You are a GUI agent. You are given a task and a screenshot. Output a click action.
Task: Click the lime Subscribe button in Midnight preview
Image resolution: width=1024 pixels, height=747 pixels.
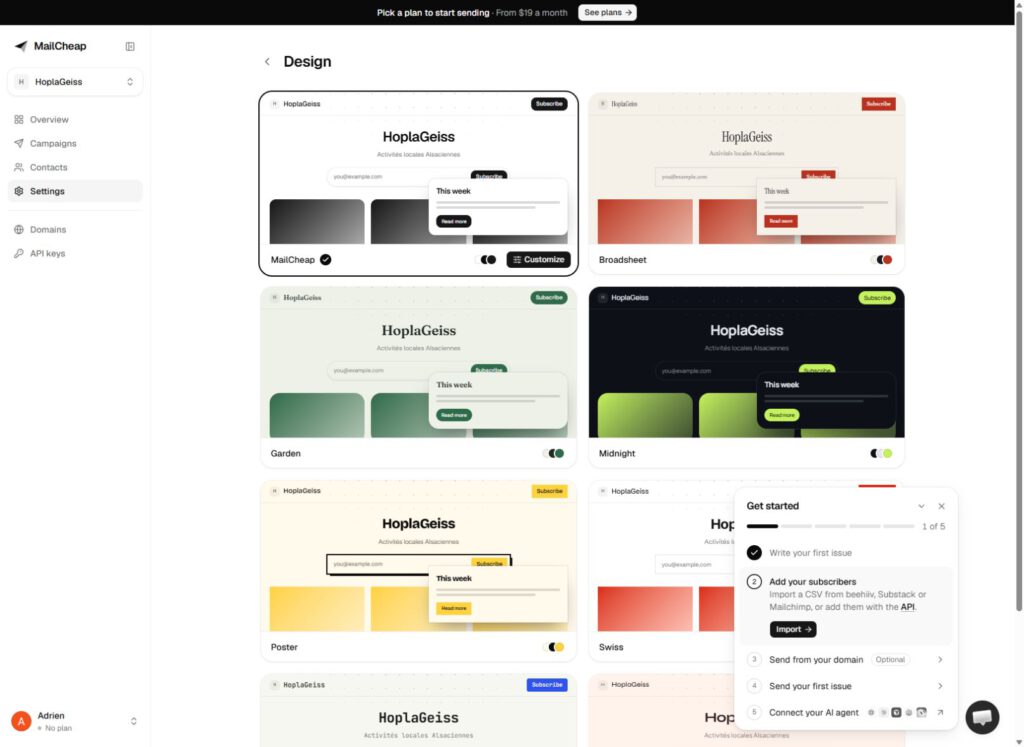(876, 298)
